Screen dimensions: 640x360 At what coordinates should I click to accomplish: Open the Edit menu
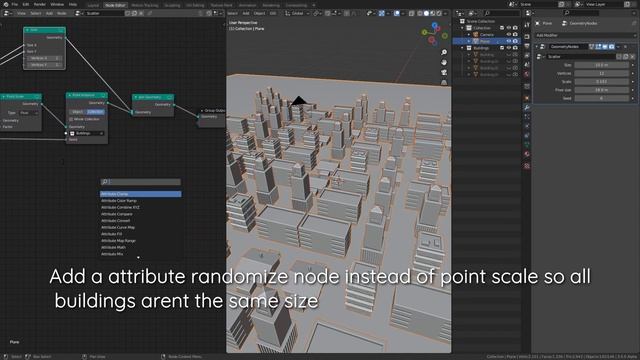coord(26,4)
